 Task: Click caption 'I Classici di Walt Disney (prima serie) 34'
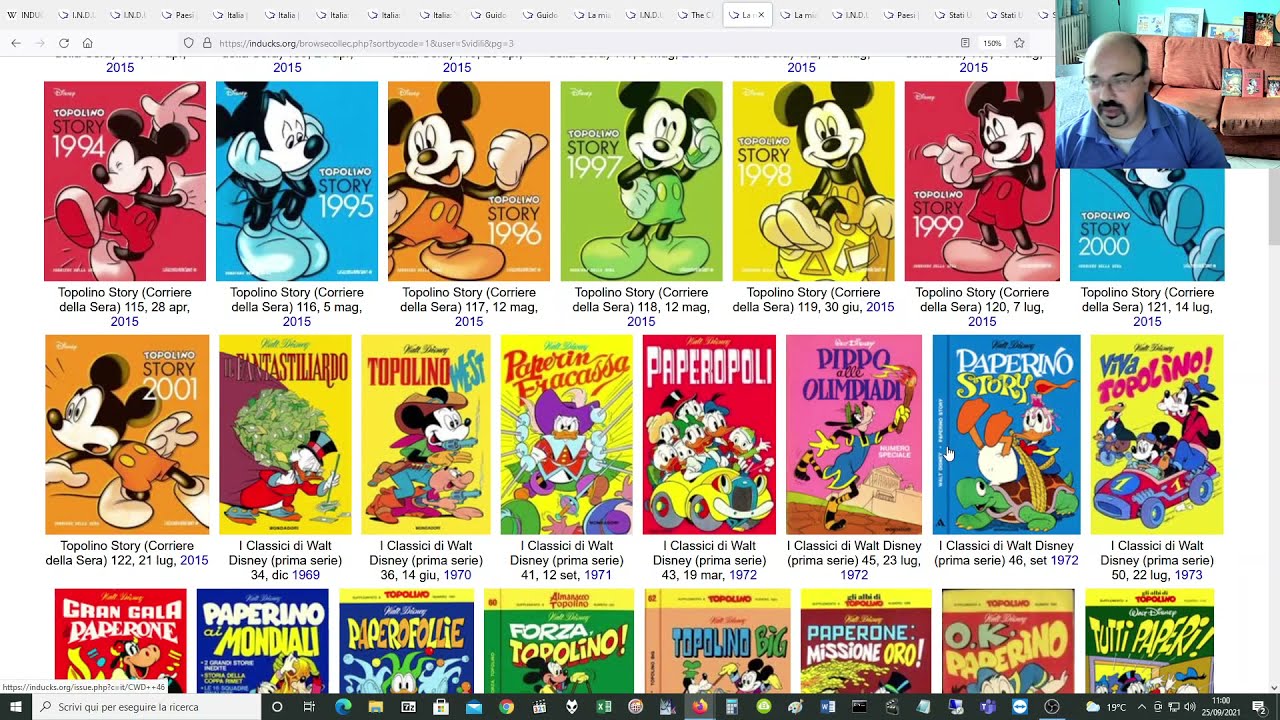[x=283, y=560]
